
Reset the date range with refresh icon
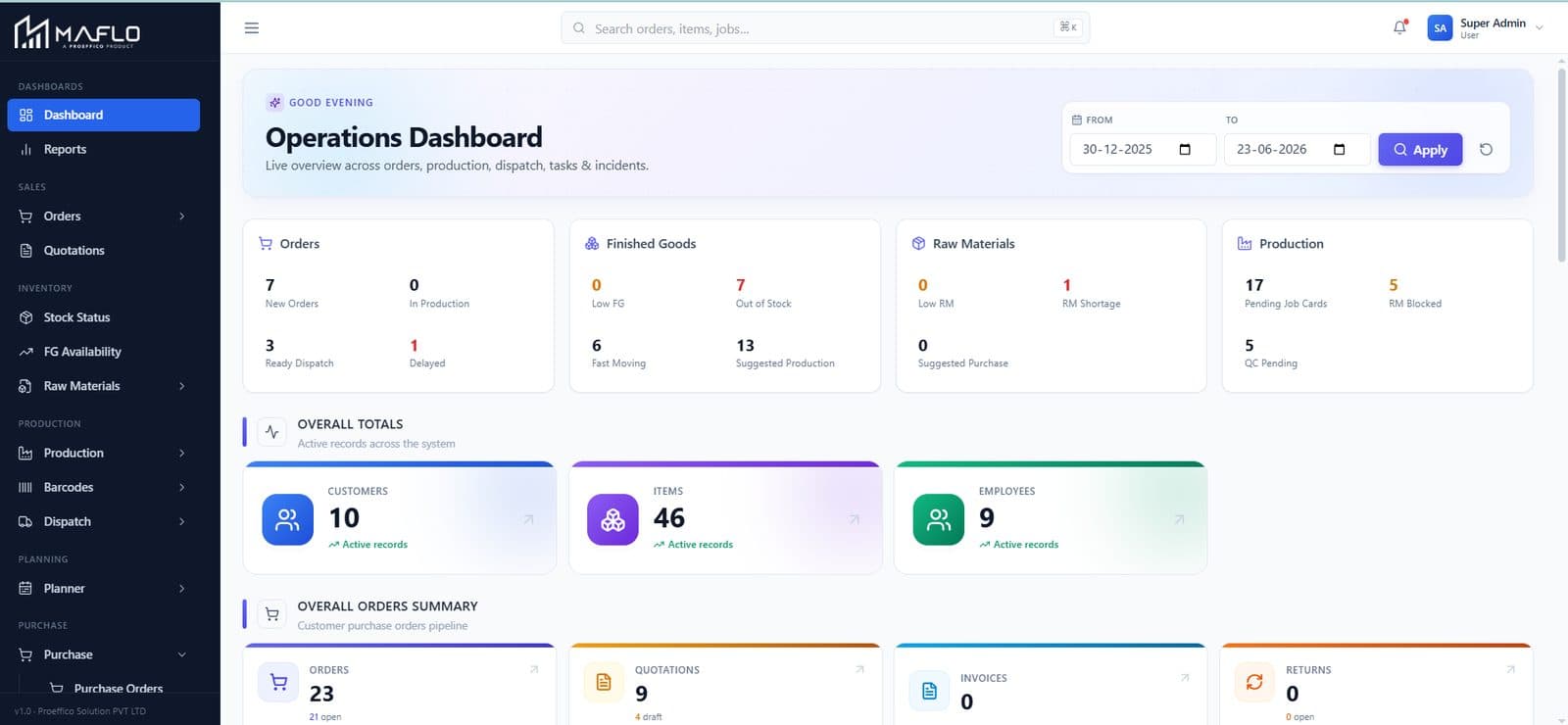pyautogui.click(x=1486, y=149)
